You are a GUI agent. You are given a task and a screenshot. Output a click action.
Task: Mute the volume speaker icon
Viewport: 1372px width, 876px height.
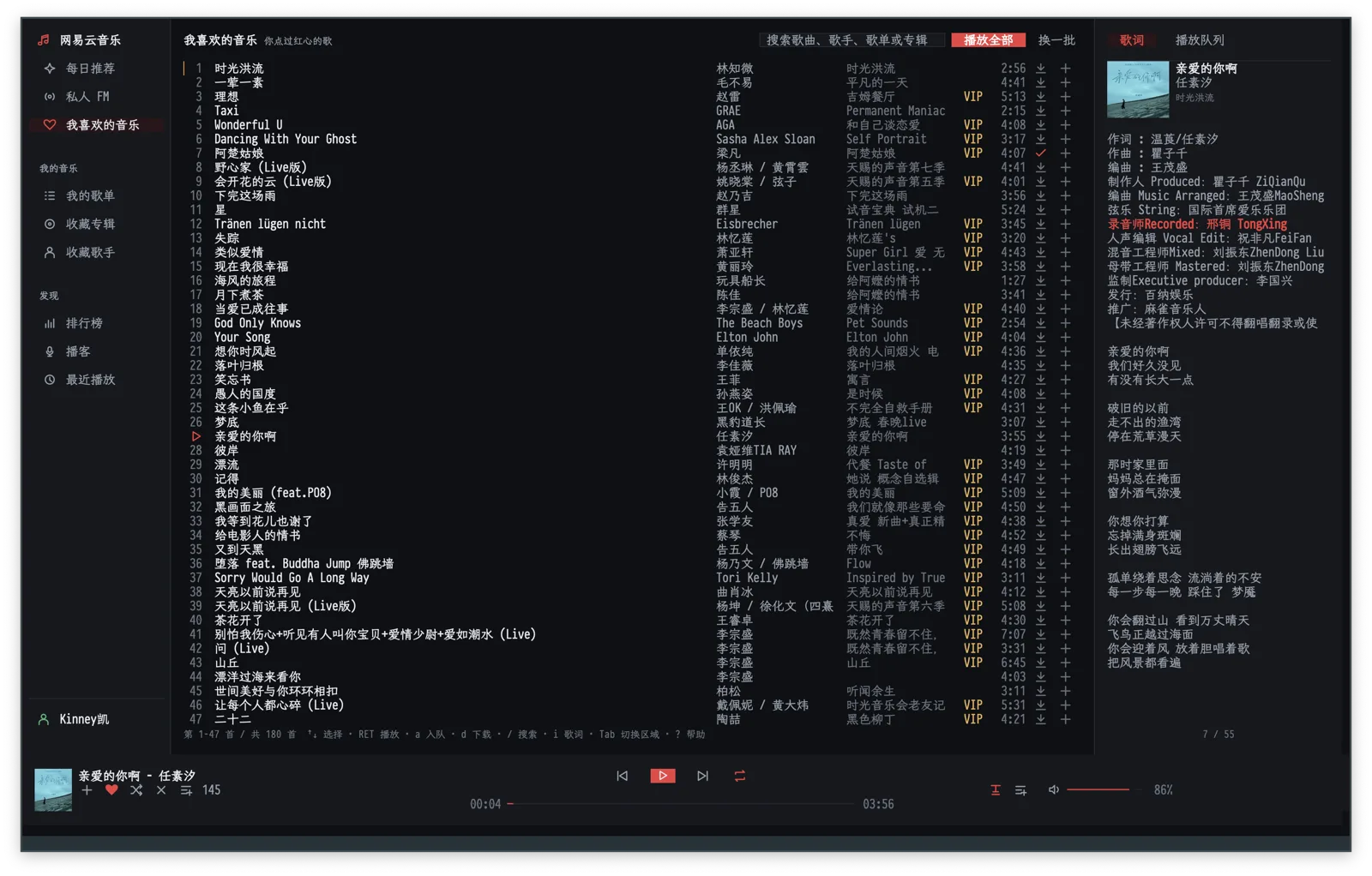tap(1054, 790)
